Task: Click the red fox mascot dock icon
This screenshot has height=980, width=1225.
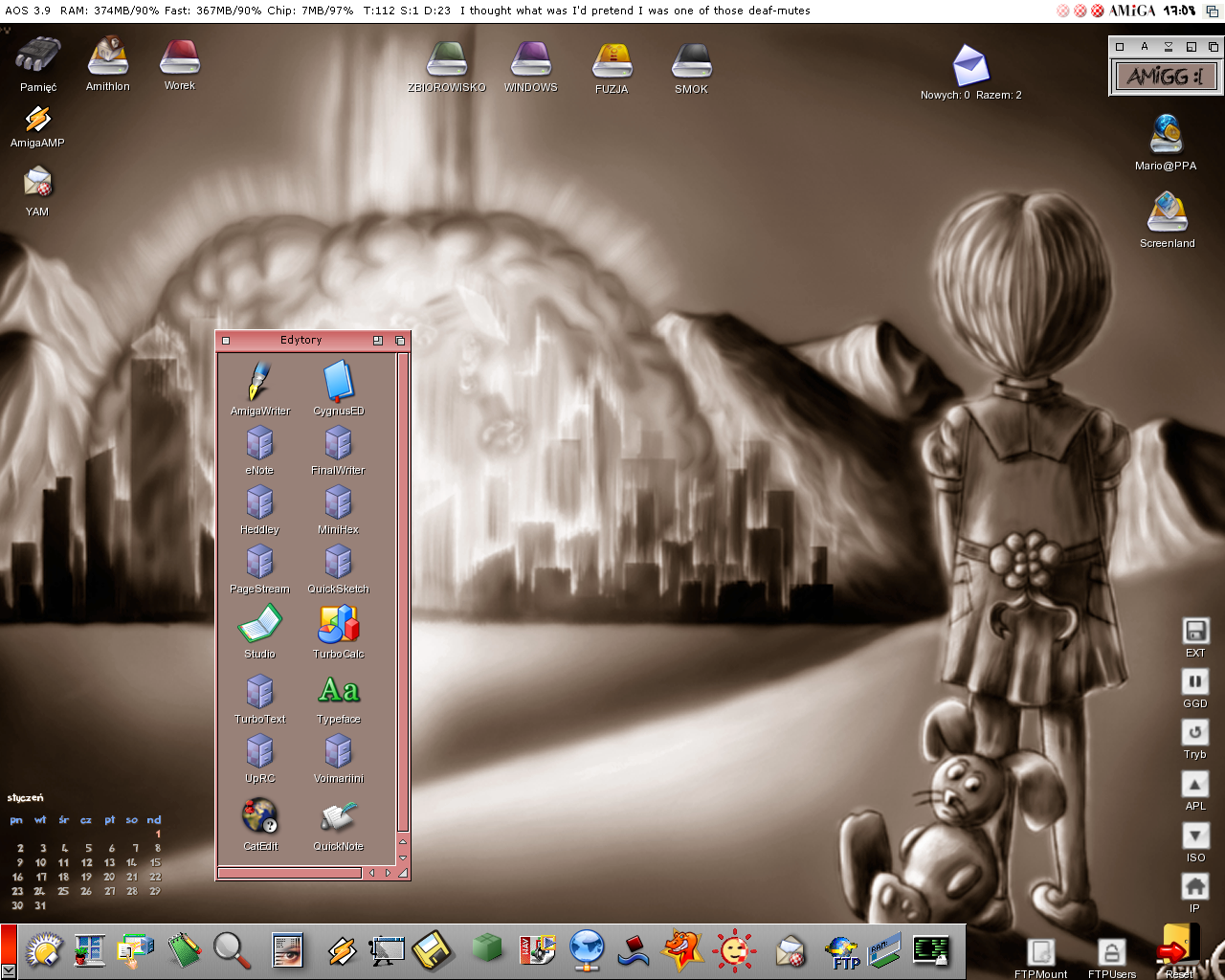Action: [682, 951]
